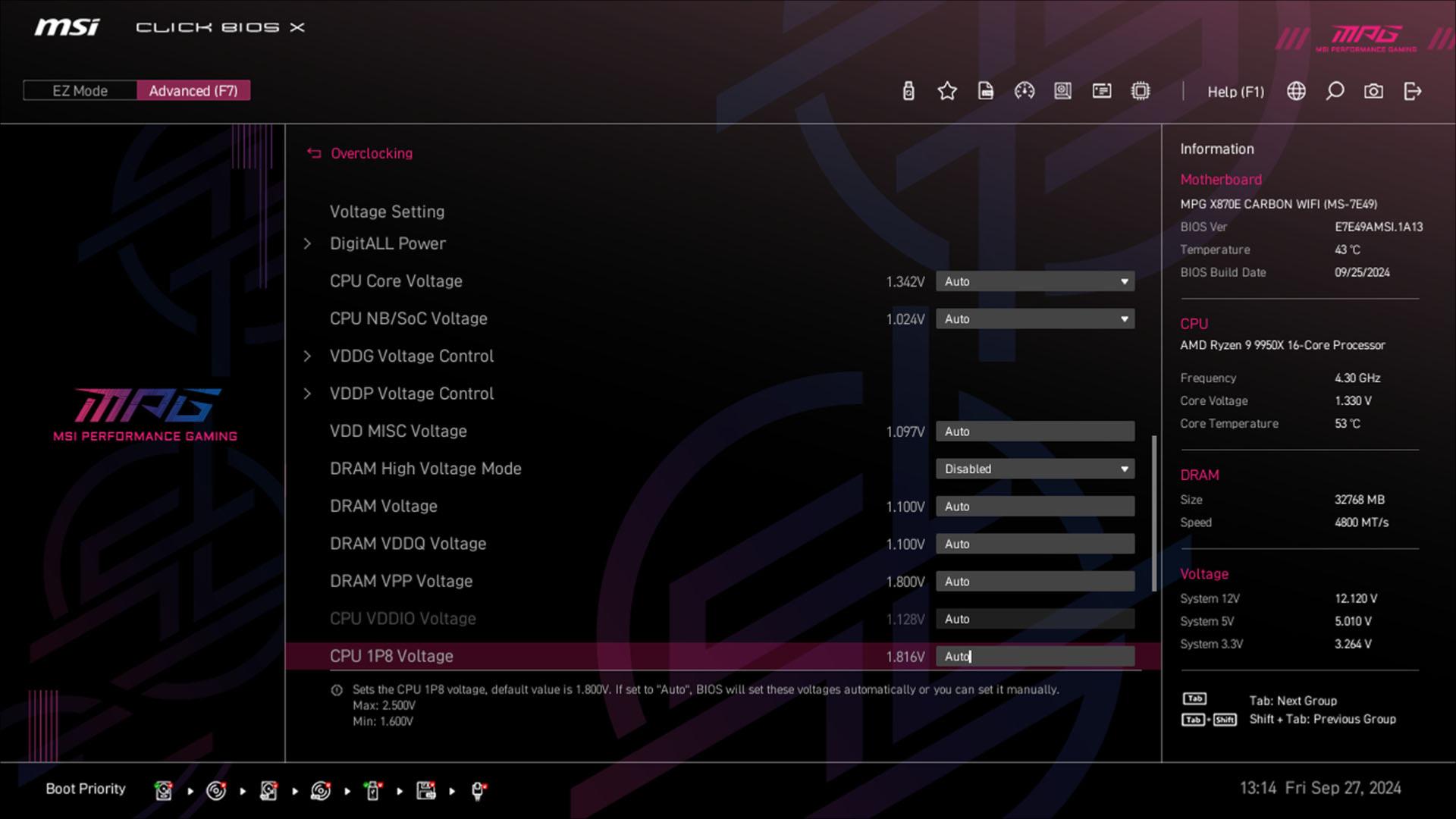The image size is (1456, 819).
Task: Select the Advanced (F7) mode tab
Action: [193, 91]
